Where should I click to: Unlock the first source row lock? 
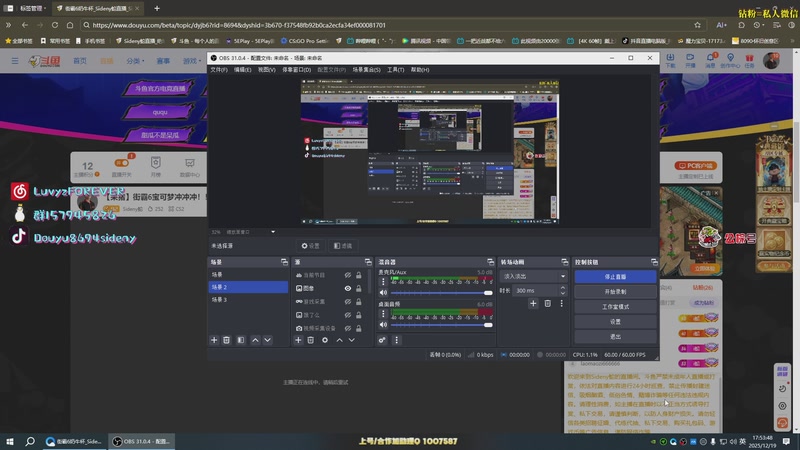(359, 275)
